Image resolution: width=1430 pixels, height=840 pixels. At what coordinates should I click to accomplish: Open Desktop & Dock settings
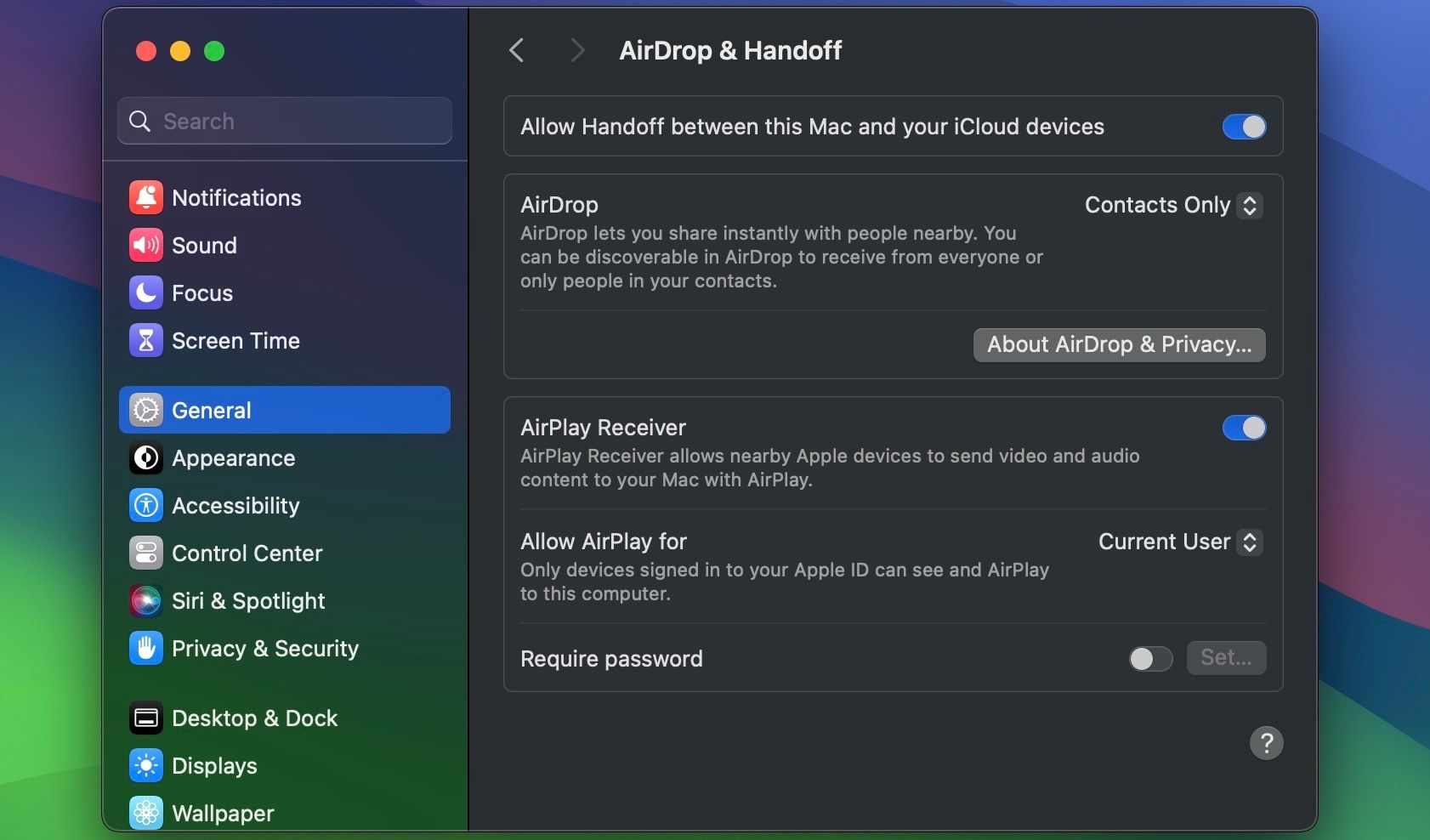tap(255, 718)
